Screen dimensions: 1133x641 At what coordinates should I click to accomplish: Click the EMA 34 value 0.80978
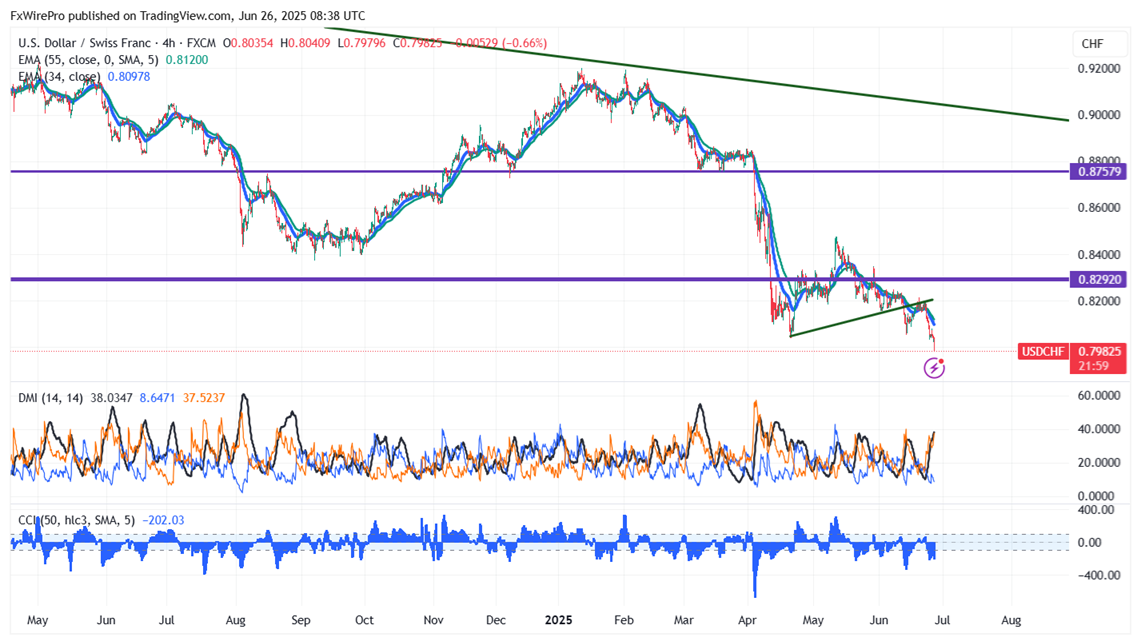129,77
